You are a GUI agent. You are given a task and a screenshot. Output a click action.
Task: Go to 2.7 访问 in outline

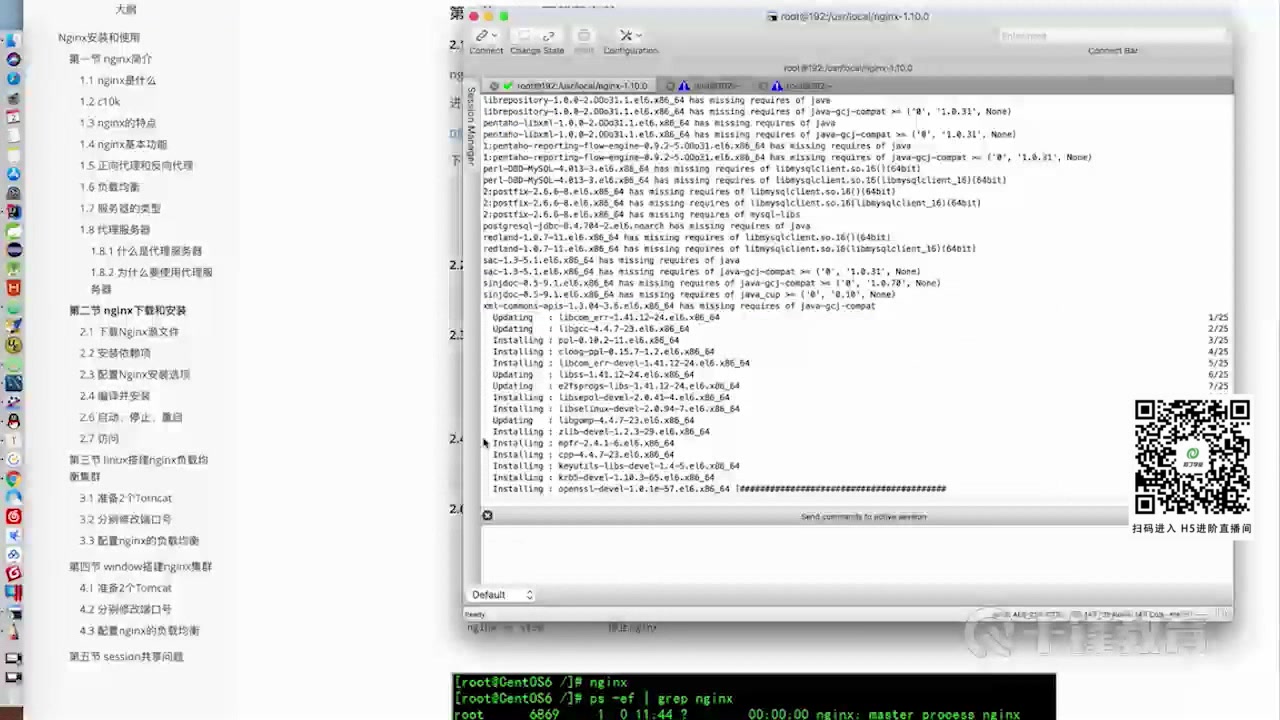99,439
